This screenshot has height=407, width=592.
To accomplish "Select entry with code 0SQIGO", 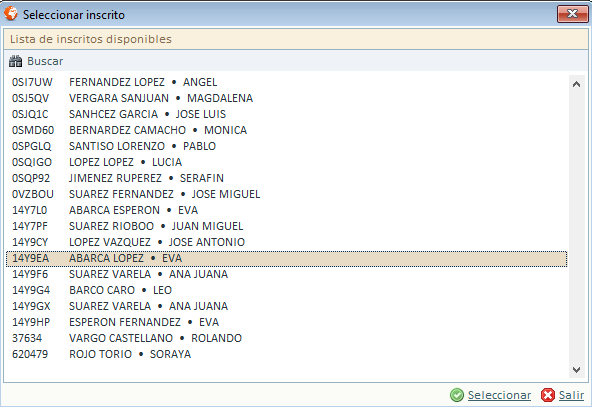I will [287, 162].
